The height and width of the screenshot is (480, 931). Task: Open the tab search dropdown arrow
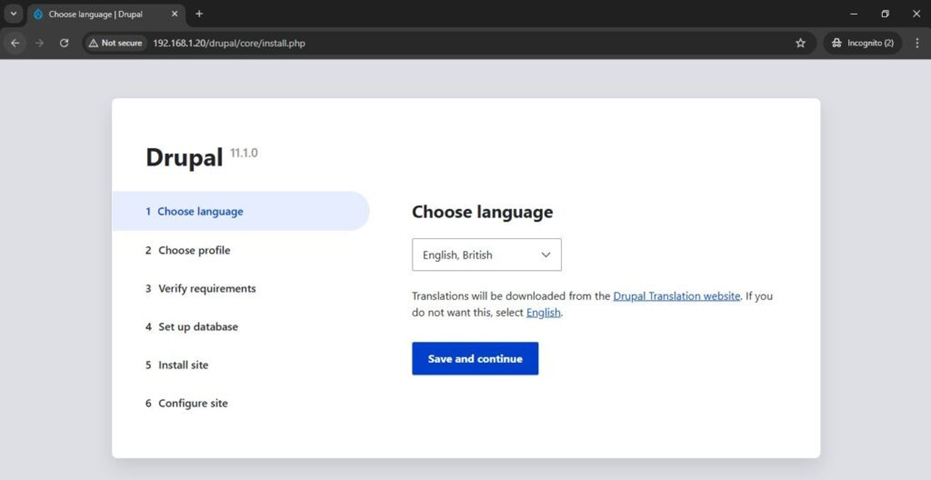[13, 14]
